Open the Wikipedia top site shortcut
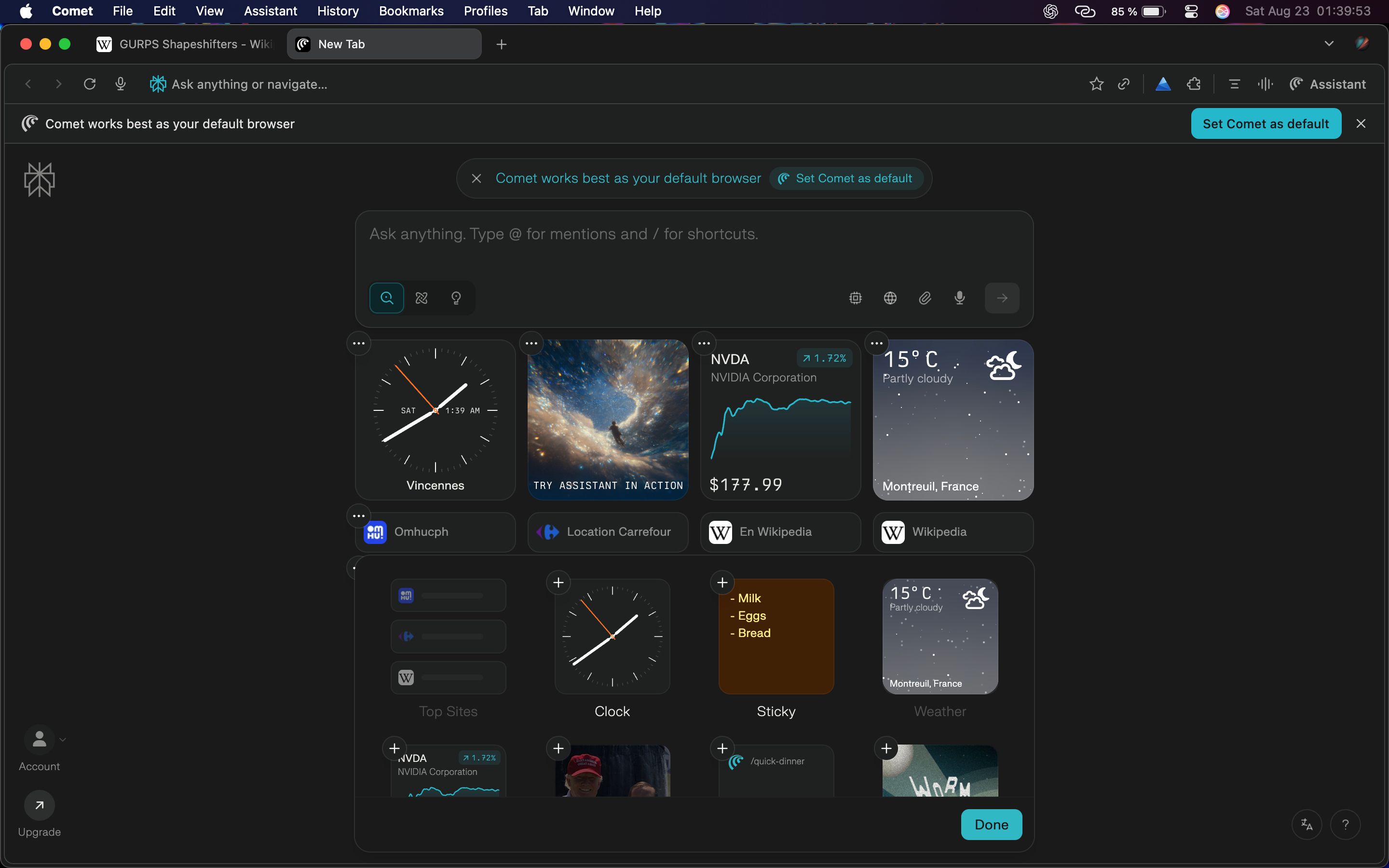This screenshot has width=1389, height=868. coord(953,532)
